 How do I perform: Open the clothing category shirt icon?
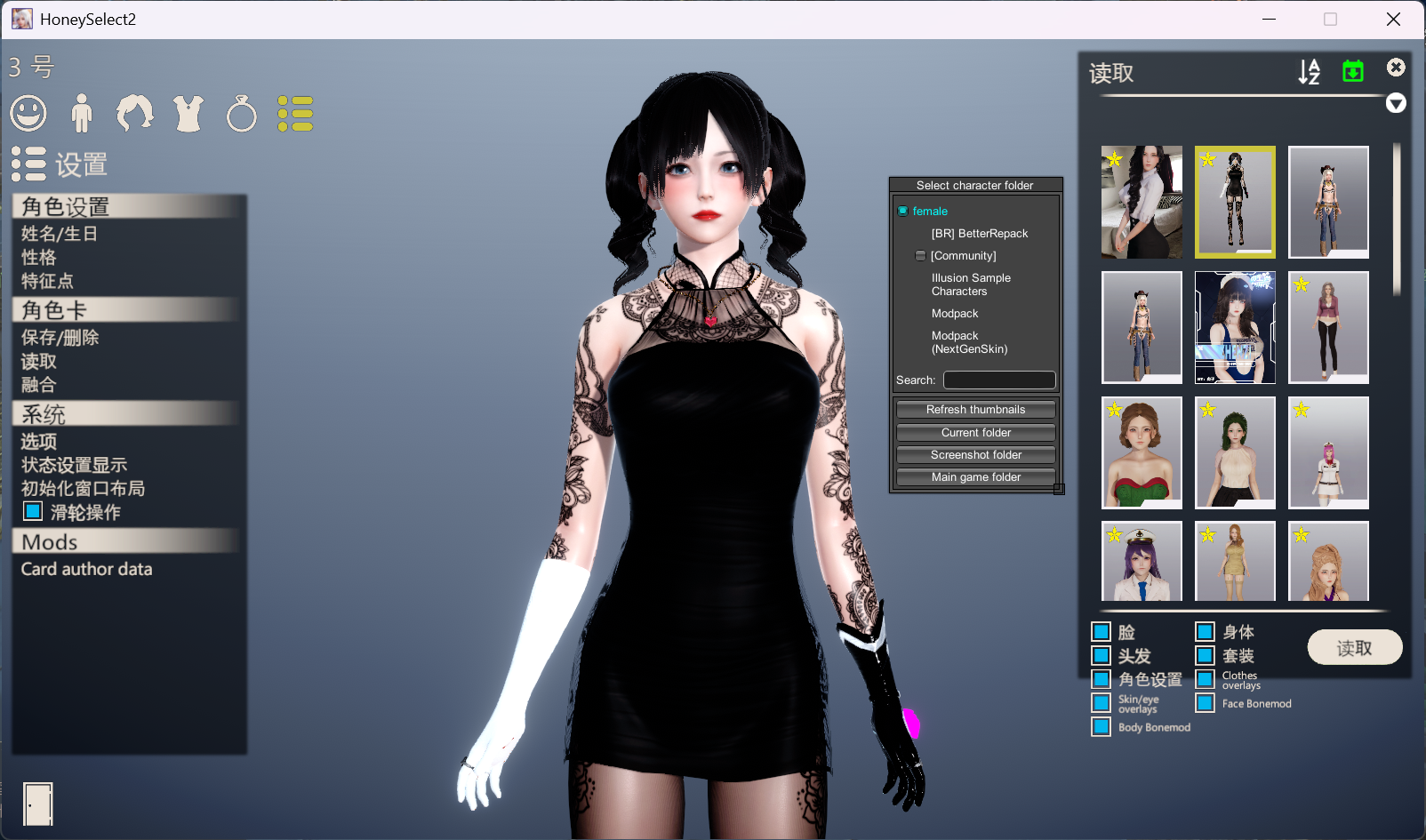coord(188,114)
